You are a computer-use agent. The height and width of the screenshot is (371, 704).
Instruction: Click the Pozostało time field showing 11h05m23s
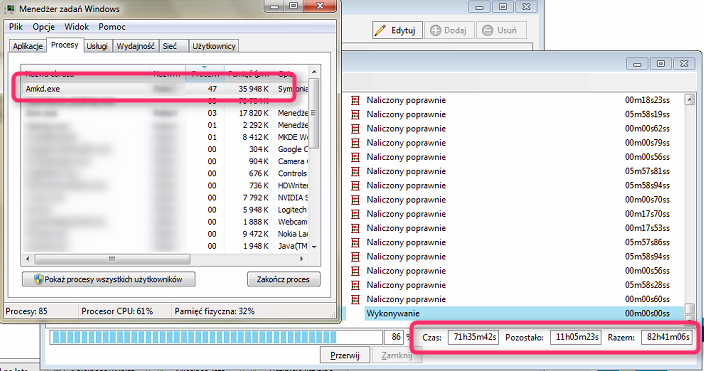click(x=576, y=337)
